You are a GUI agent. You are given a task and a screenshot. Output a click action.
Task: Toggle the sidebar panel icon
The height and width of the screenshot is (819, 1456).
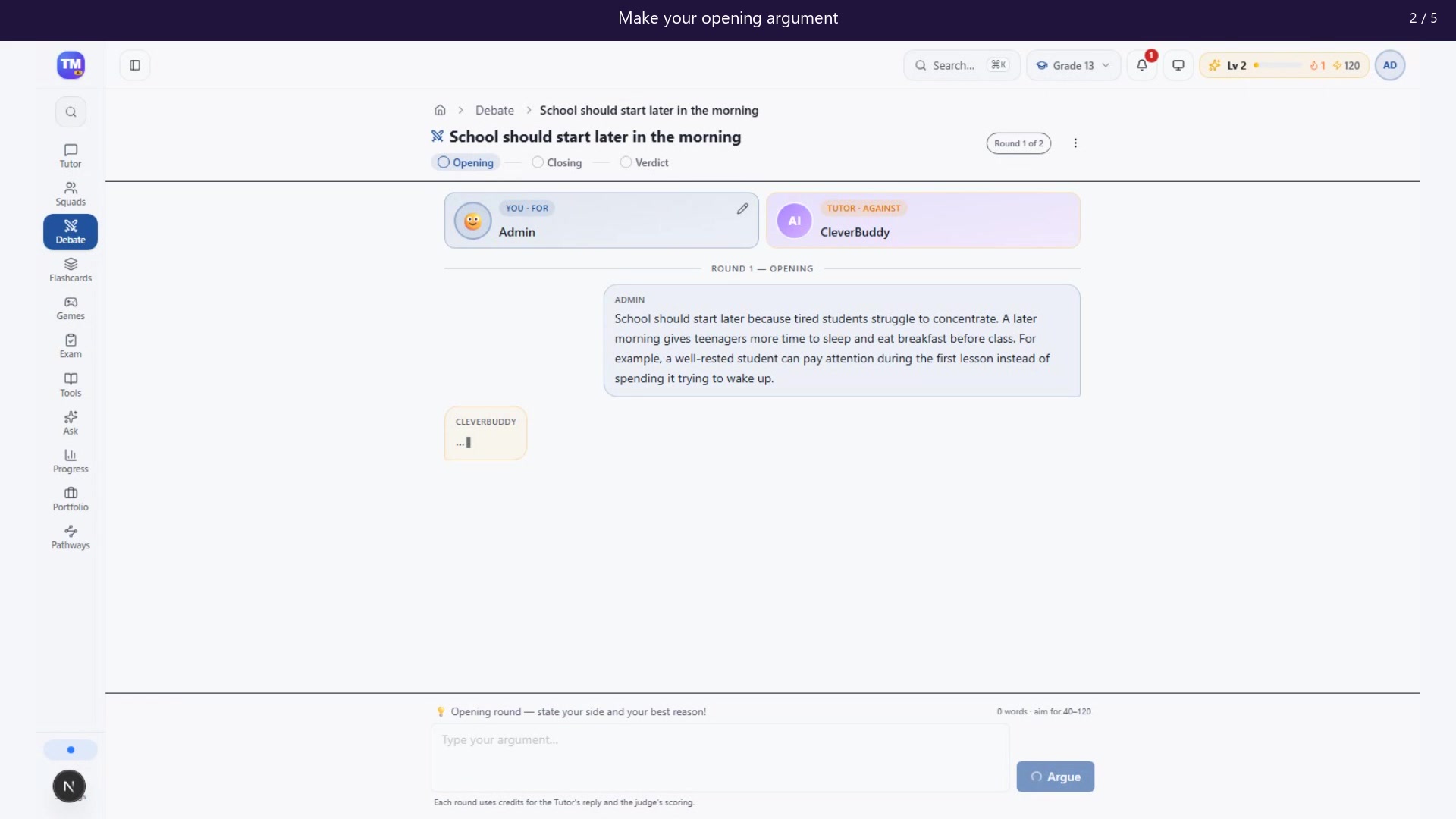(x=135, y=65)
